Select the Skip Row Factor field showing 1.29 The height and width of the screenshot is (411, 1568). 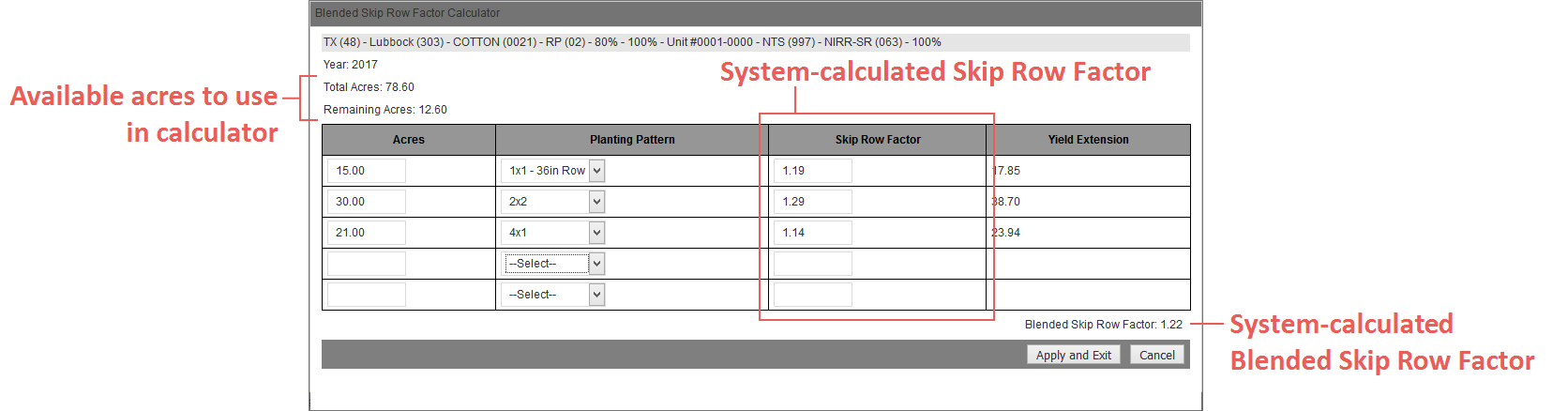coord(813,202)
